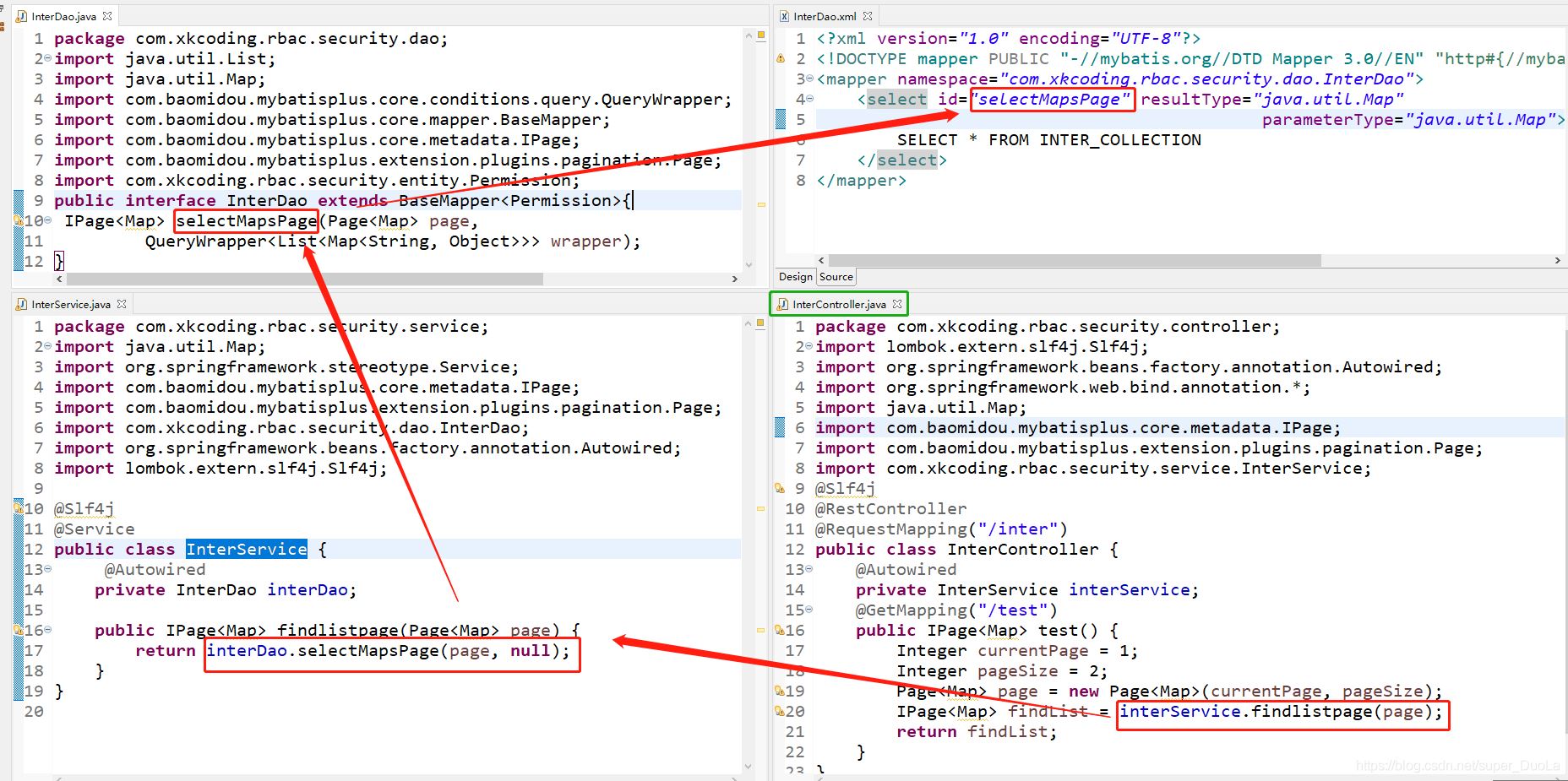The height and width of the screenshot is (781, 1568).
Task: Click warning marker beside @Slf4j in InterController
Action: pos(779,488)
